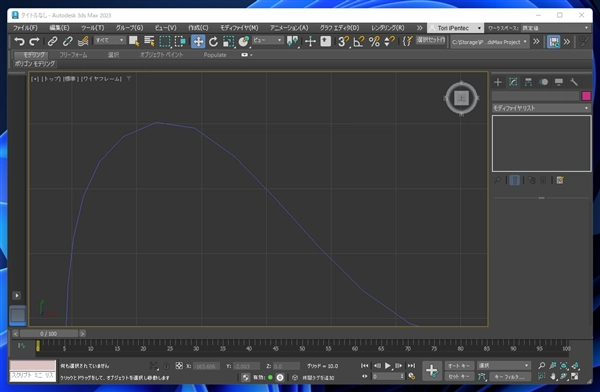Open the reference coordinate system dropdown
The image size is (600, 392).
tap(267, 40)
